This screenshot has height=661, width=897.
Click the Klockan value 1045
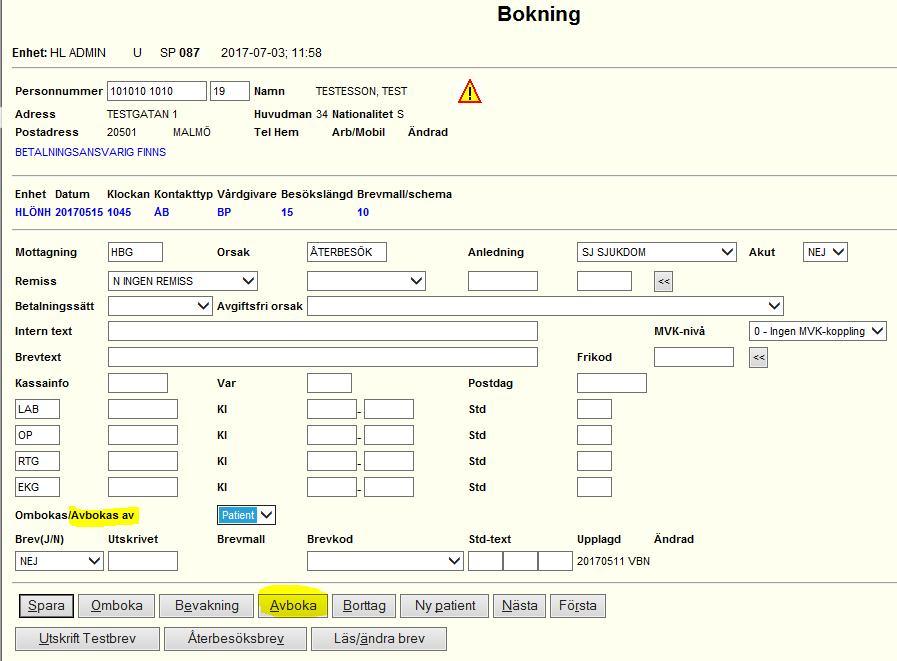pos(119,212)
